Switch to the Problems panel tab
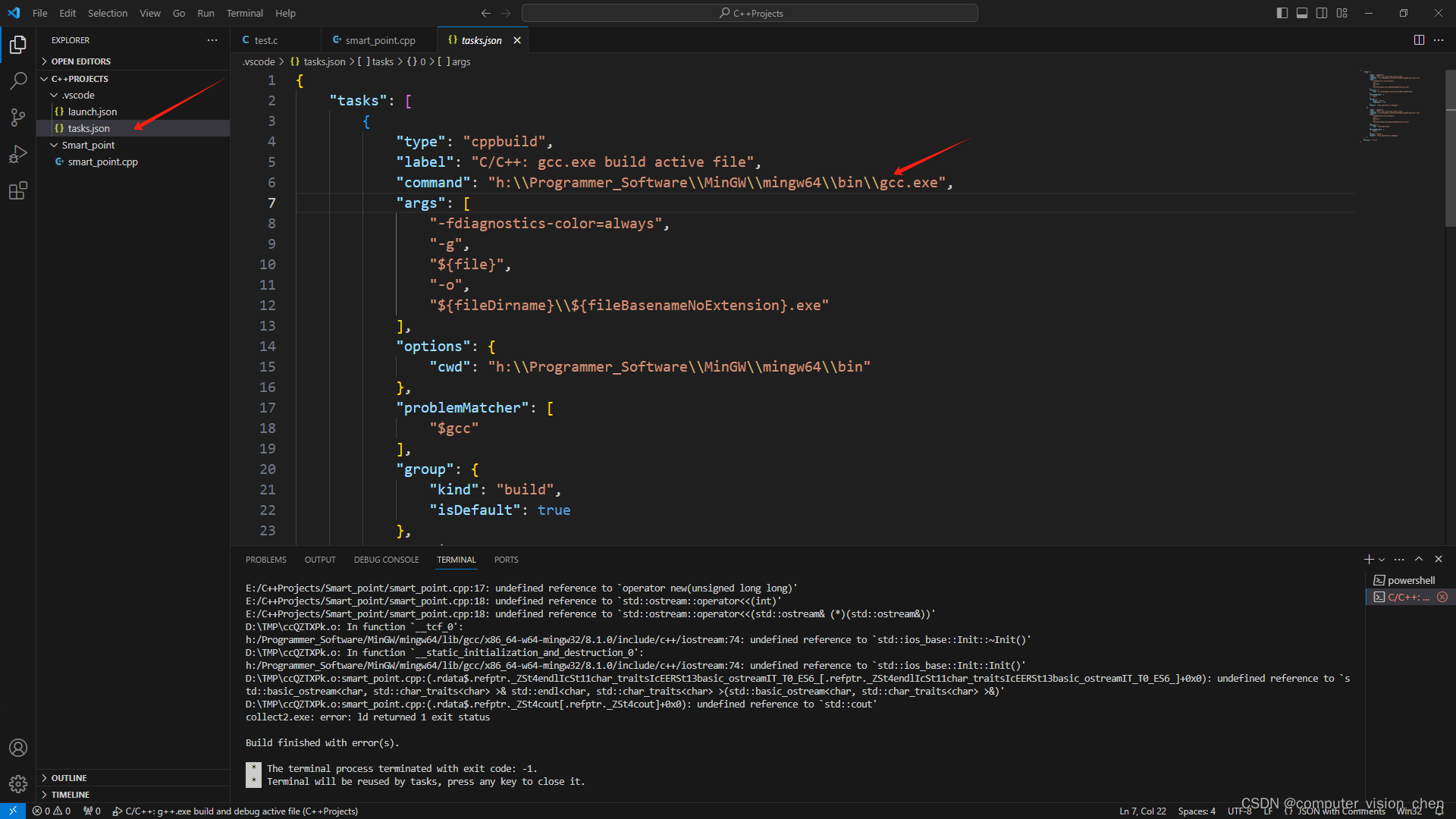 pos(265,560)
